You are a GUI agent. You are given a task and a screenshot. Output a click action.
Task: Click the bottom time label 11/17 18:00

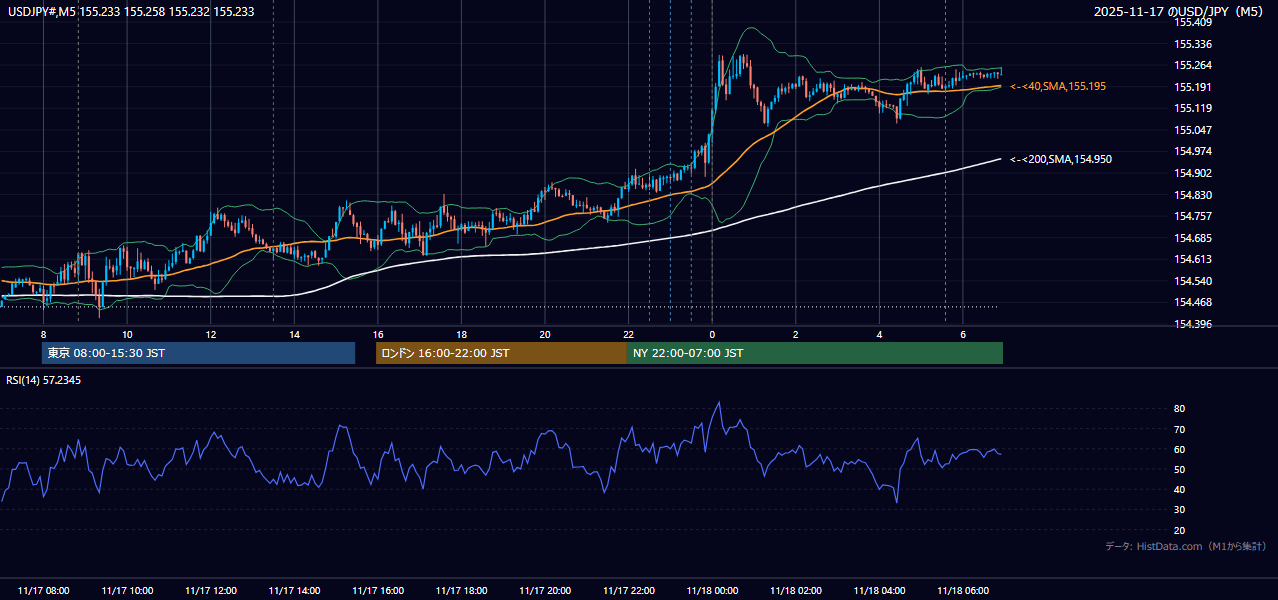(462, 591)
